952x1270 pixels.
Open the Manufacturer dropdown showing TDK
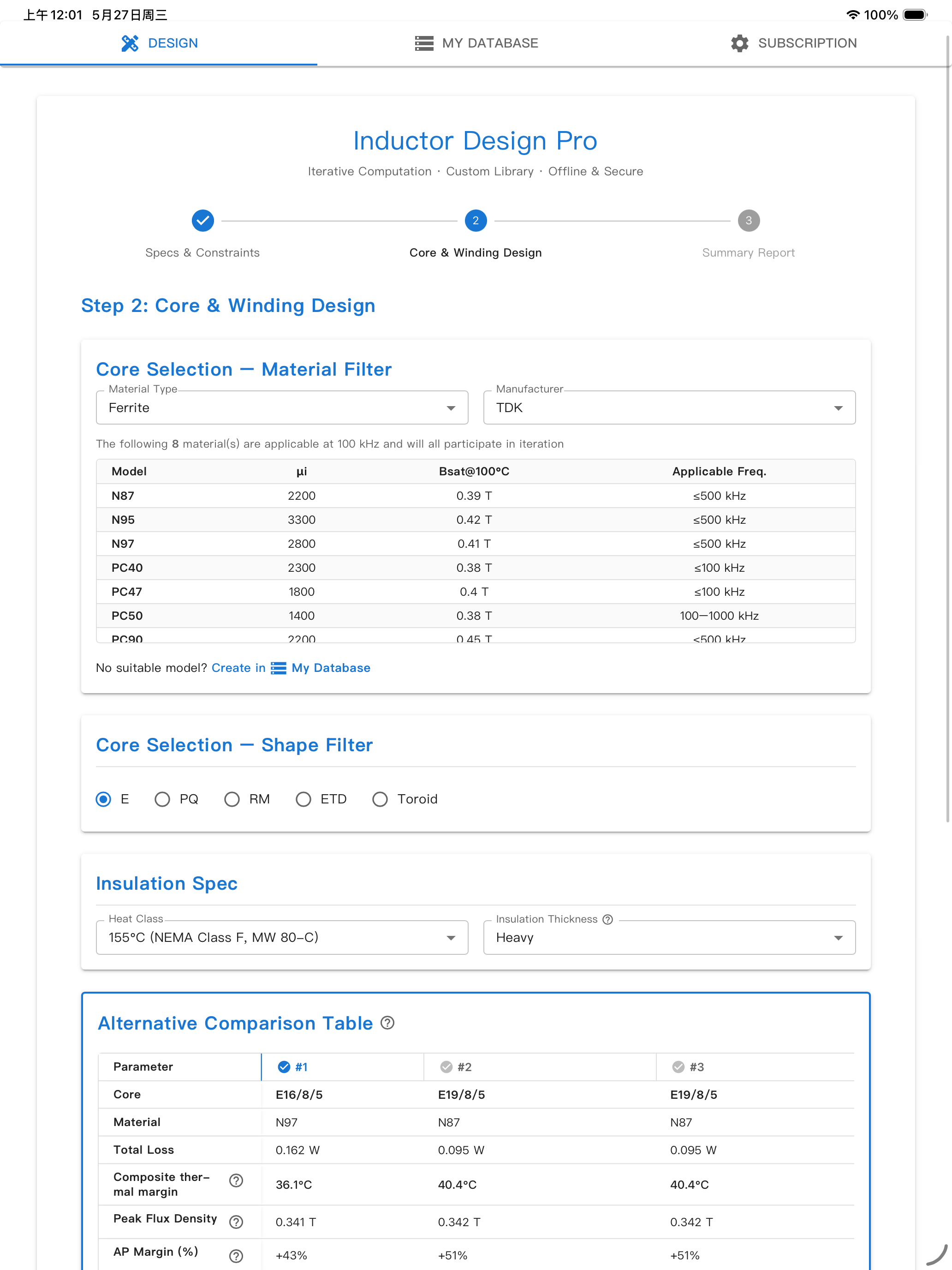click(x=669, y=407)
